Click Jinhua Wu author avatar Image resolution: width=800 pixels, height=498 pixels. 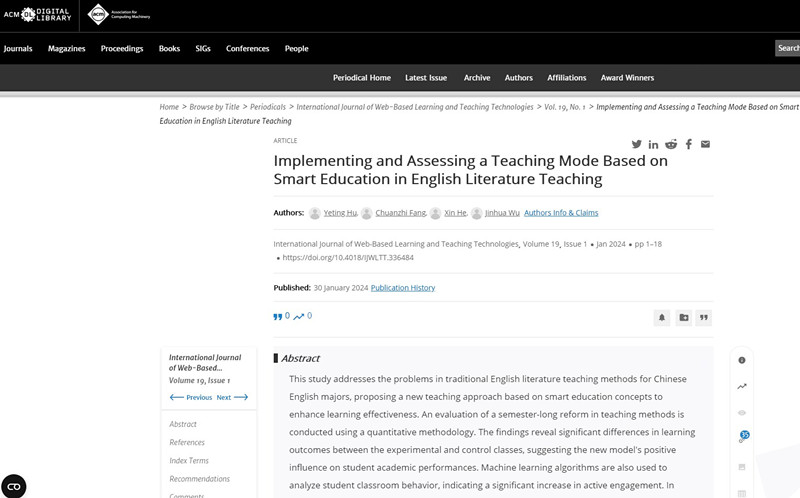[477, 213]
